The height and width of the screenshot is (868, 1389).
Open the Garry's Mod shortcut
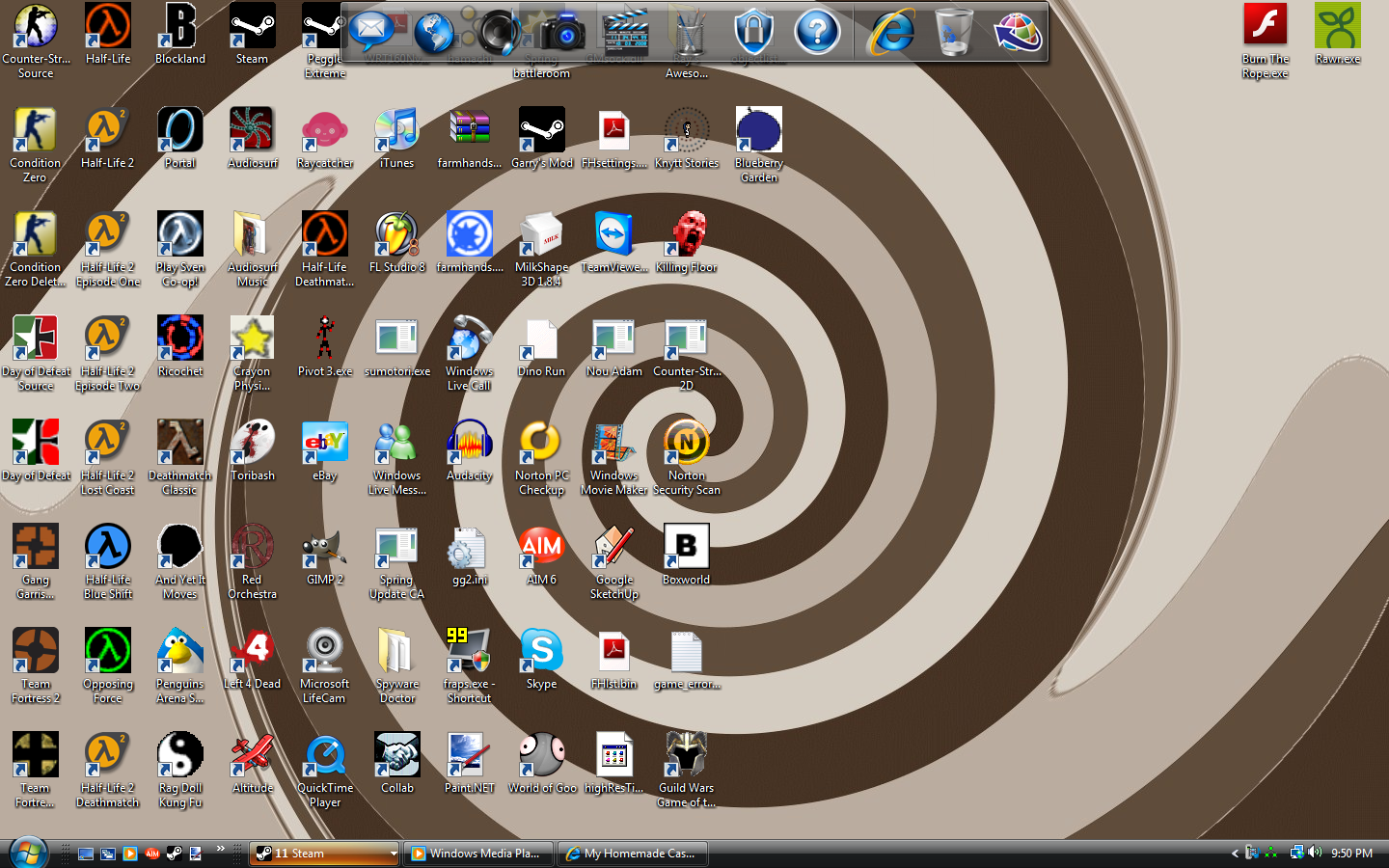click(542, 138)
